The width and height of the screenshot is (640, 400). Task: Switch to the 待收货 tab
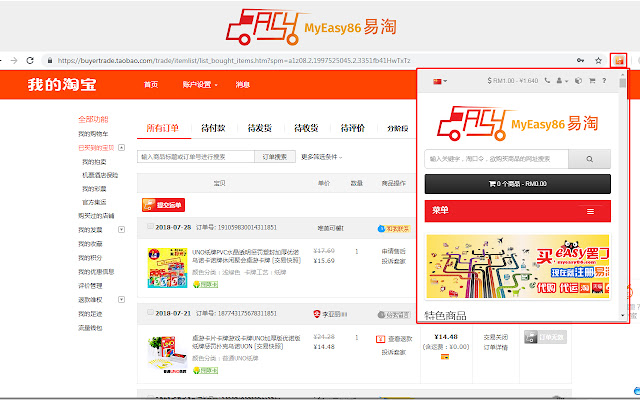click(x=306, y=128)
